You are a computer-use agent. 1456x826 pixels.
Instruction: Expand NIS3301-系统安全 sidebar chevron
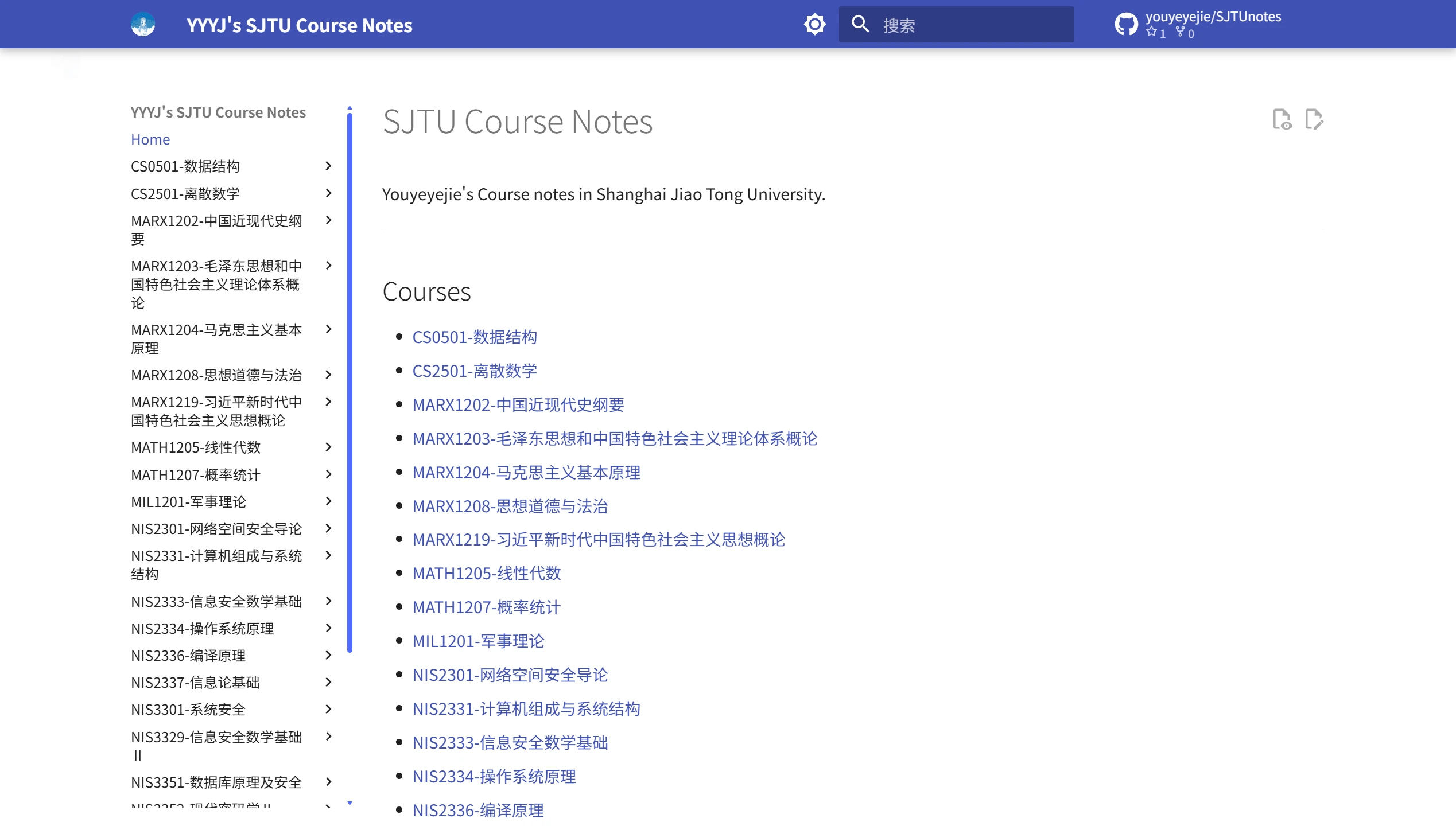328,709
